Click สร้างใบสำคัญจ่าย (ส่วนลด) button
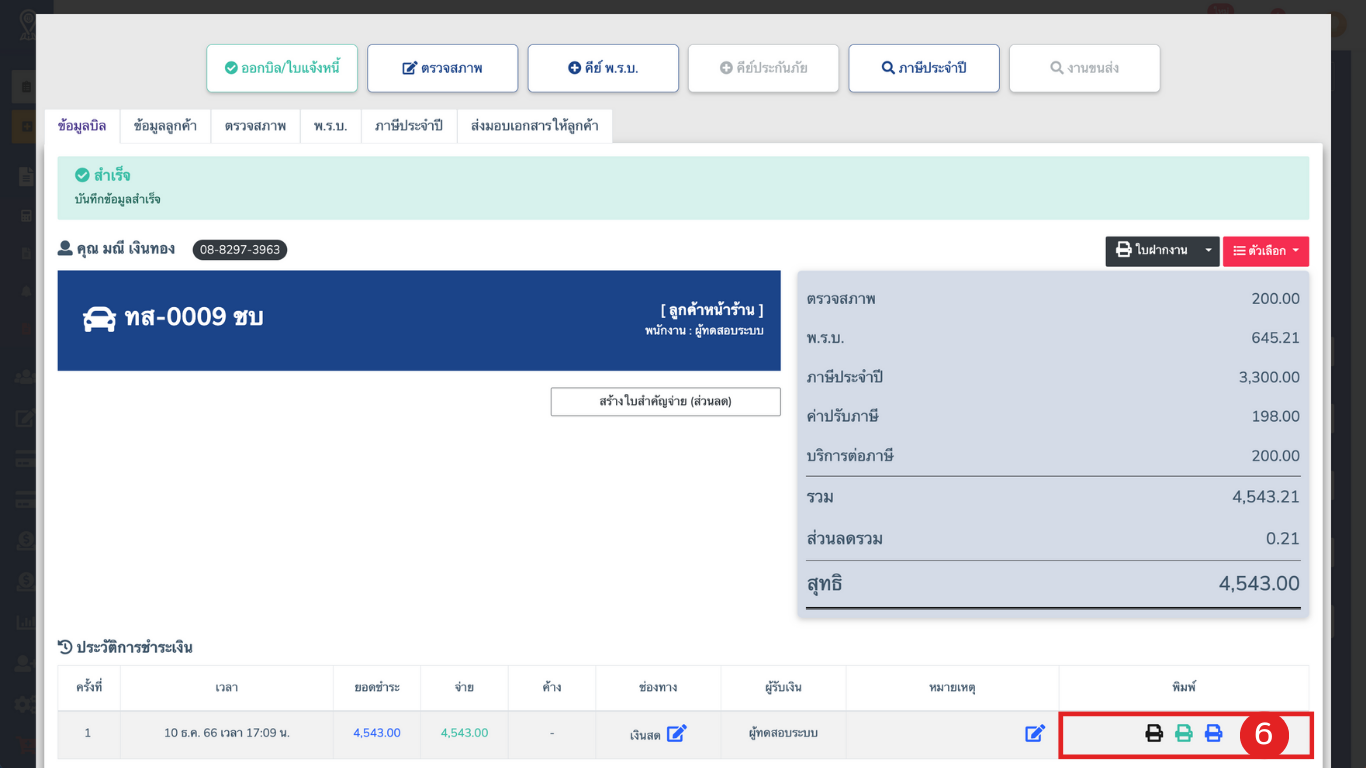Screen dimensions: 1366x768 (666, 401)
